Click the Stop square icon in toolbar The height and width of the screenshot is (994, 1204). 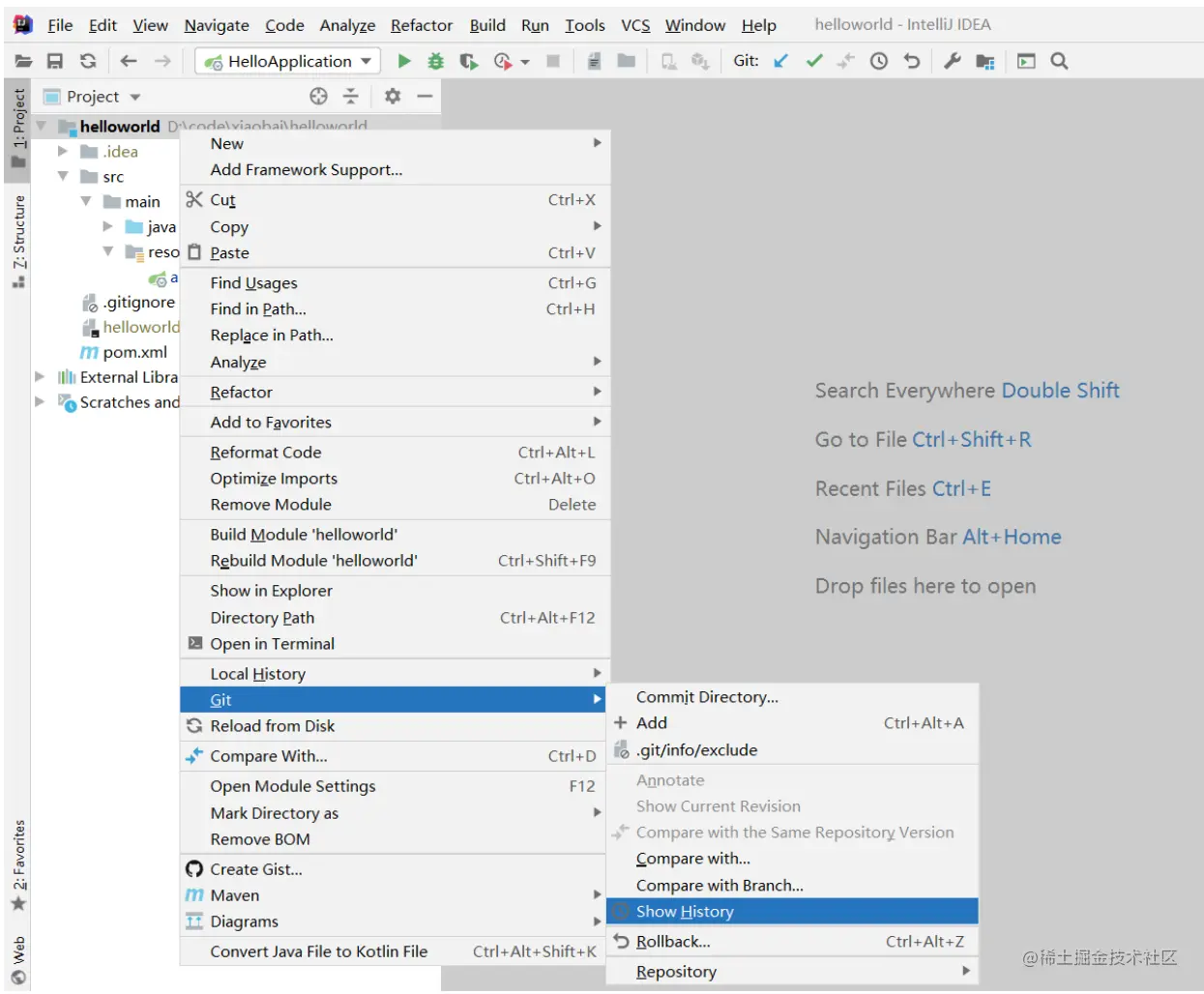tap(553, 61)
